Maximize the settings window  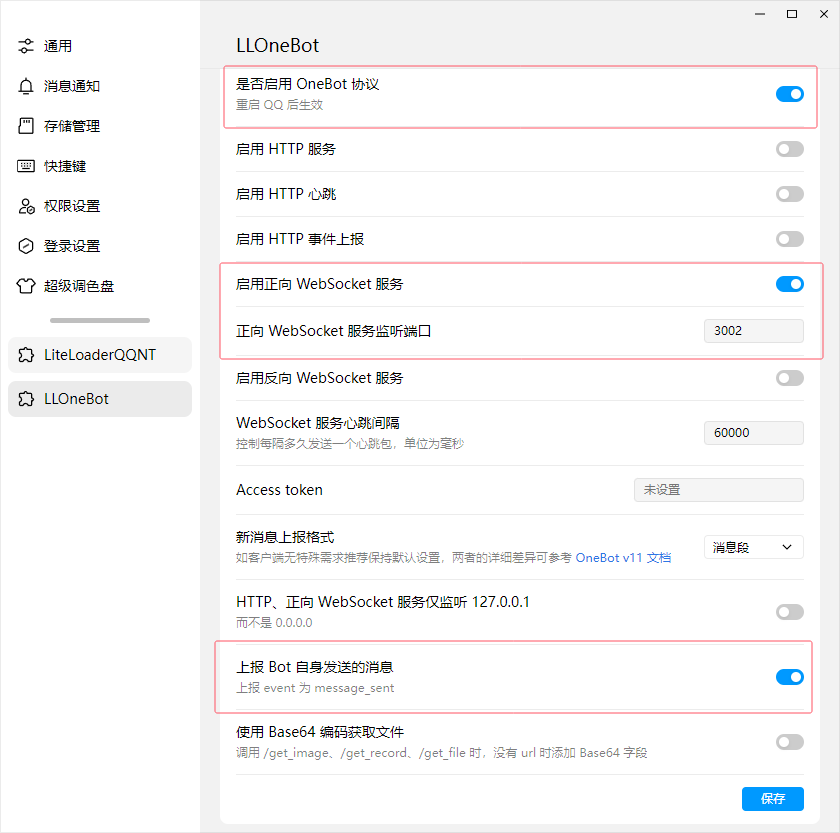coord(792,14)
